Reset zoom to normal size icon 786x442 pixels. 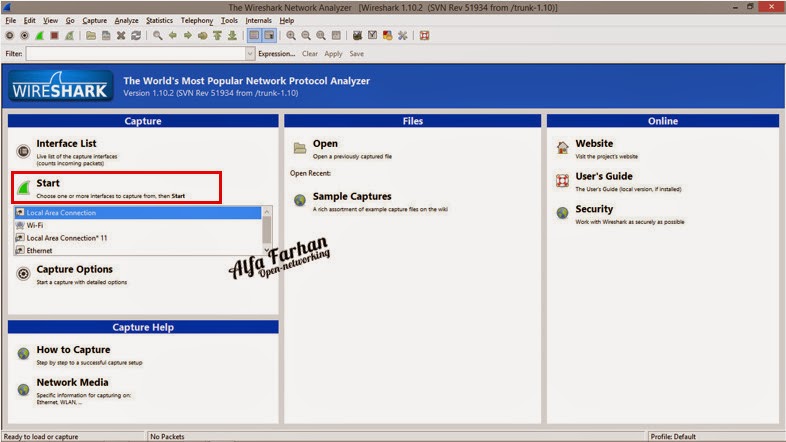pyautogui.click(x=321, y=36)
